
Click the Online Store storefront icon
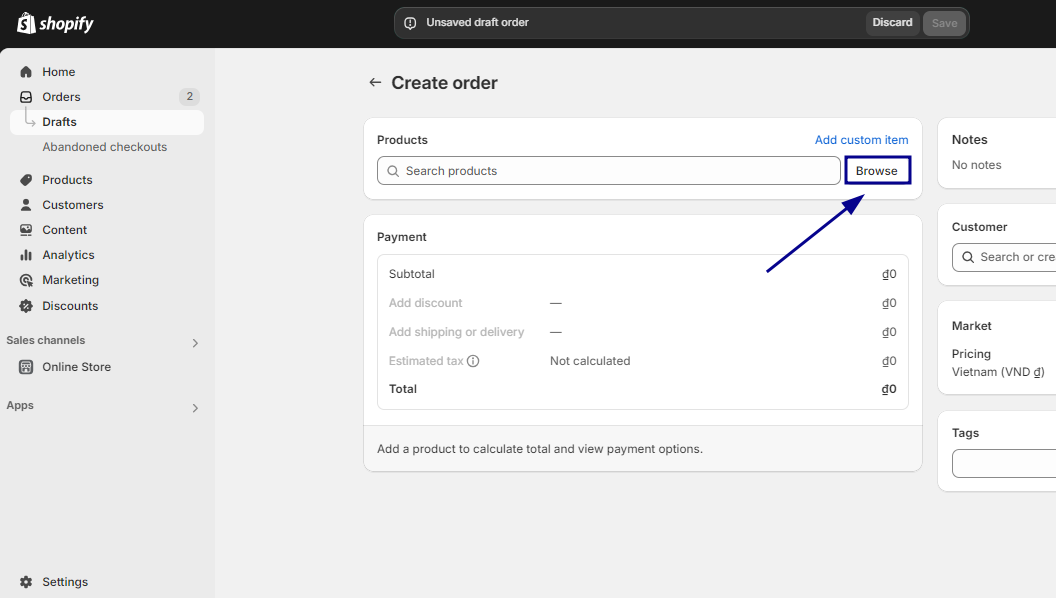[x=26, y=367]
